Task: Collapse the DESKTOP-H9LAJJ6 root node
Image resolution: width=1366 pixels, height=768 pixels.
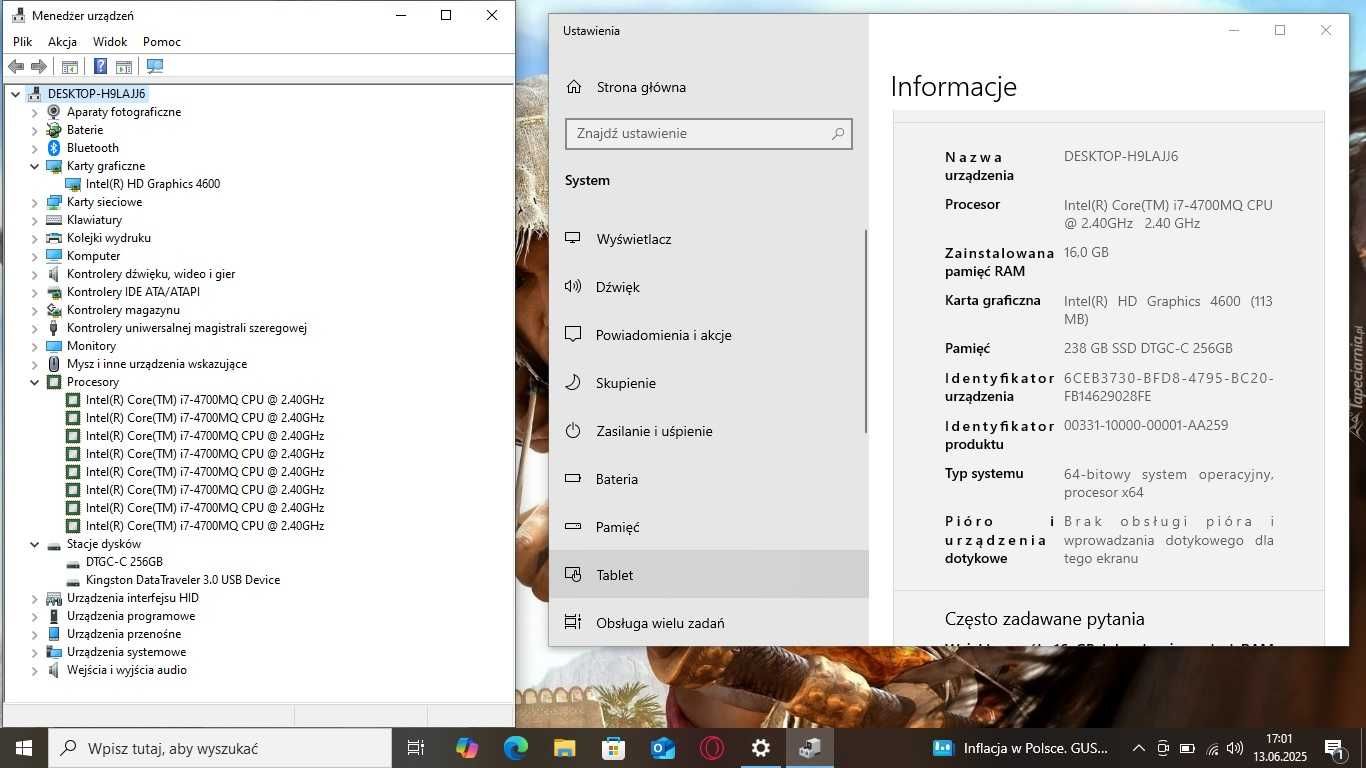Action: tap(16, 94)
